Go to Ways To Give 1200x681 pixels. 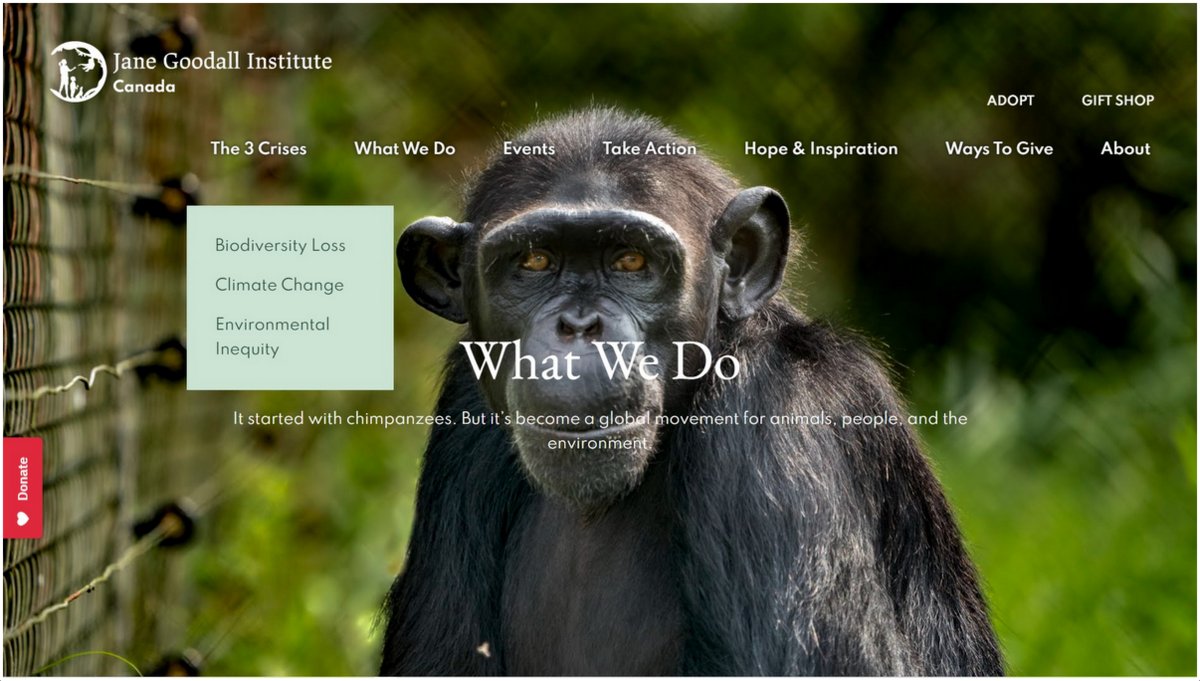(999, 148)
